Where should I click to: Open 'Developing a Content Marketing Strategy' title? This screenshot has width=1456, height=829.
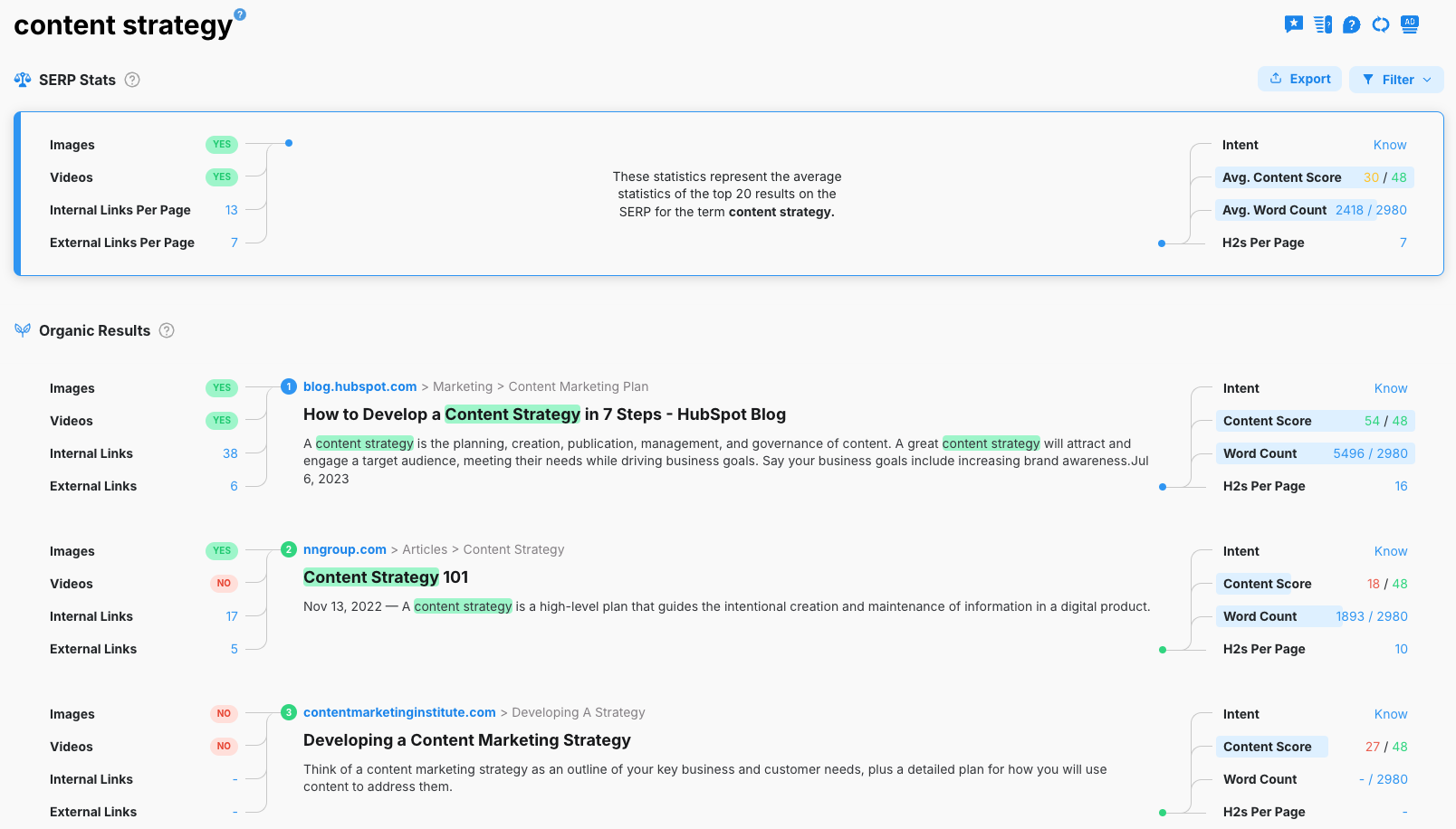click(x=467, y=740)
